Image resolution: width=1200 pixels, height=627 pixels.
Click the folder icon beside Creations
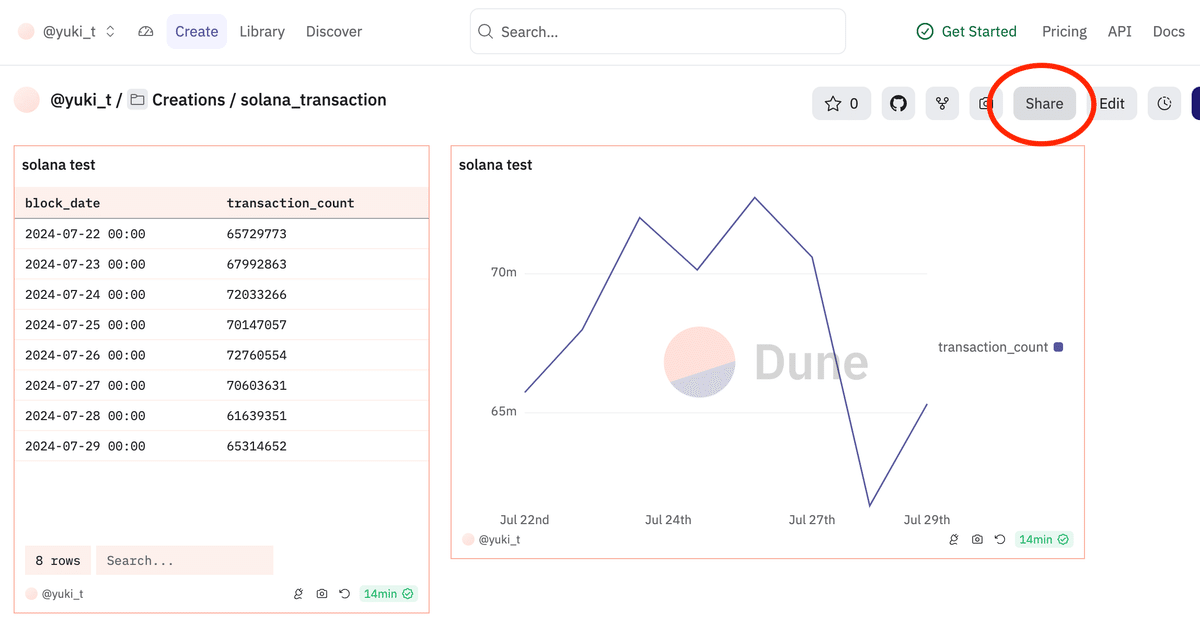point(138,100)
